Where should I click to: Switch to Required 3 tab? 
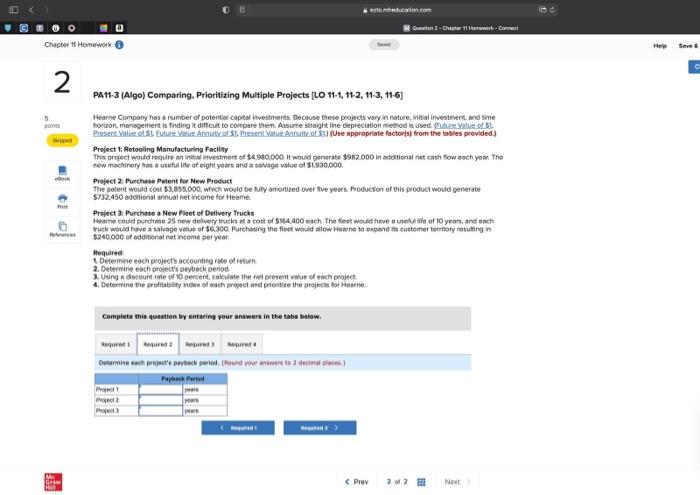(x=200, y=344)
